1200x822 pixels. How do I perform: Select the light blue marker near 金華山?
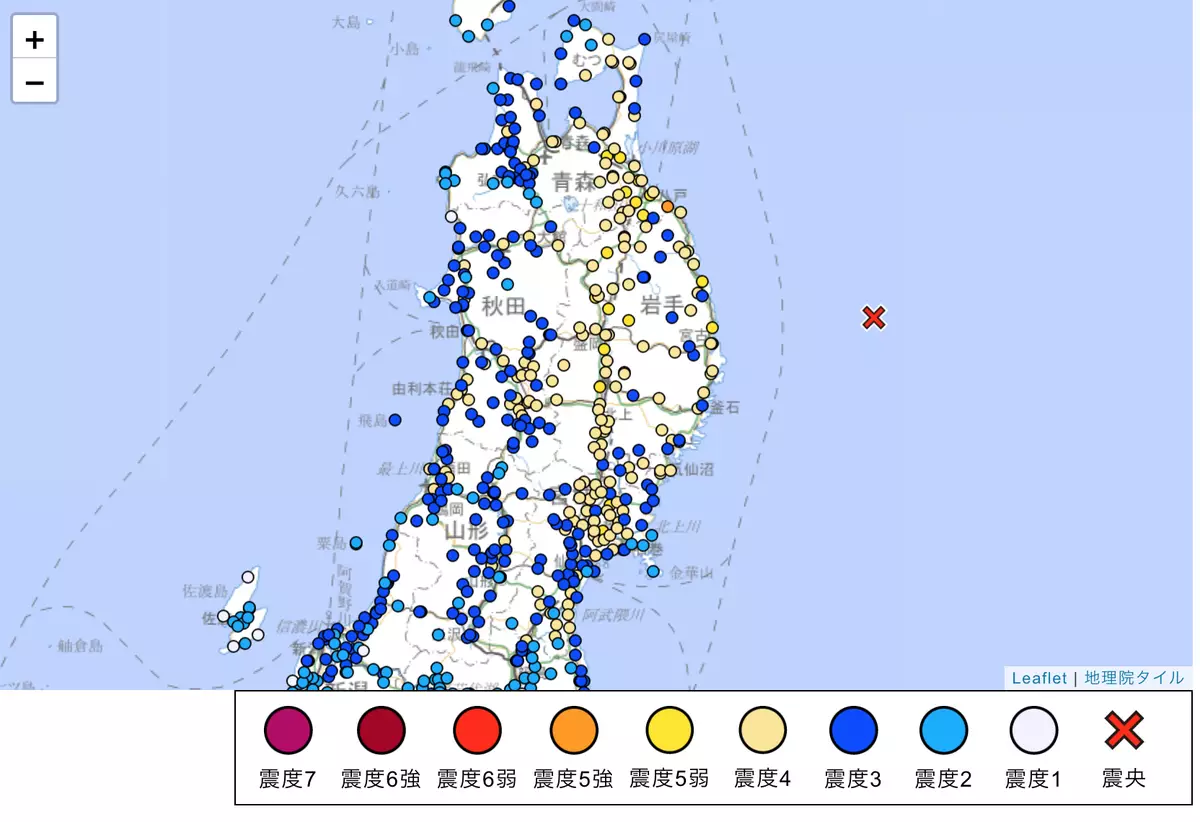(653, 571)
